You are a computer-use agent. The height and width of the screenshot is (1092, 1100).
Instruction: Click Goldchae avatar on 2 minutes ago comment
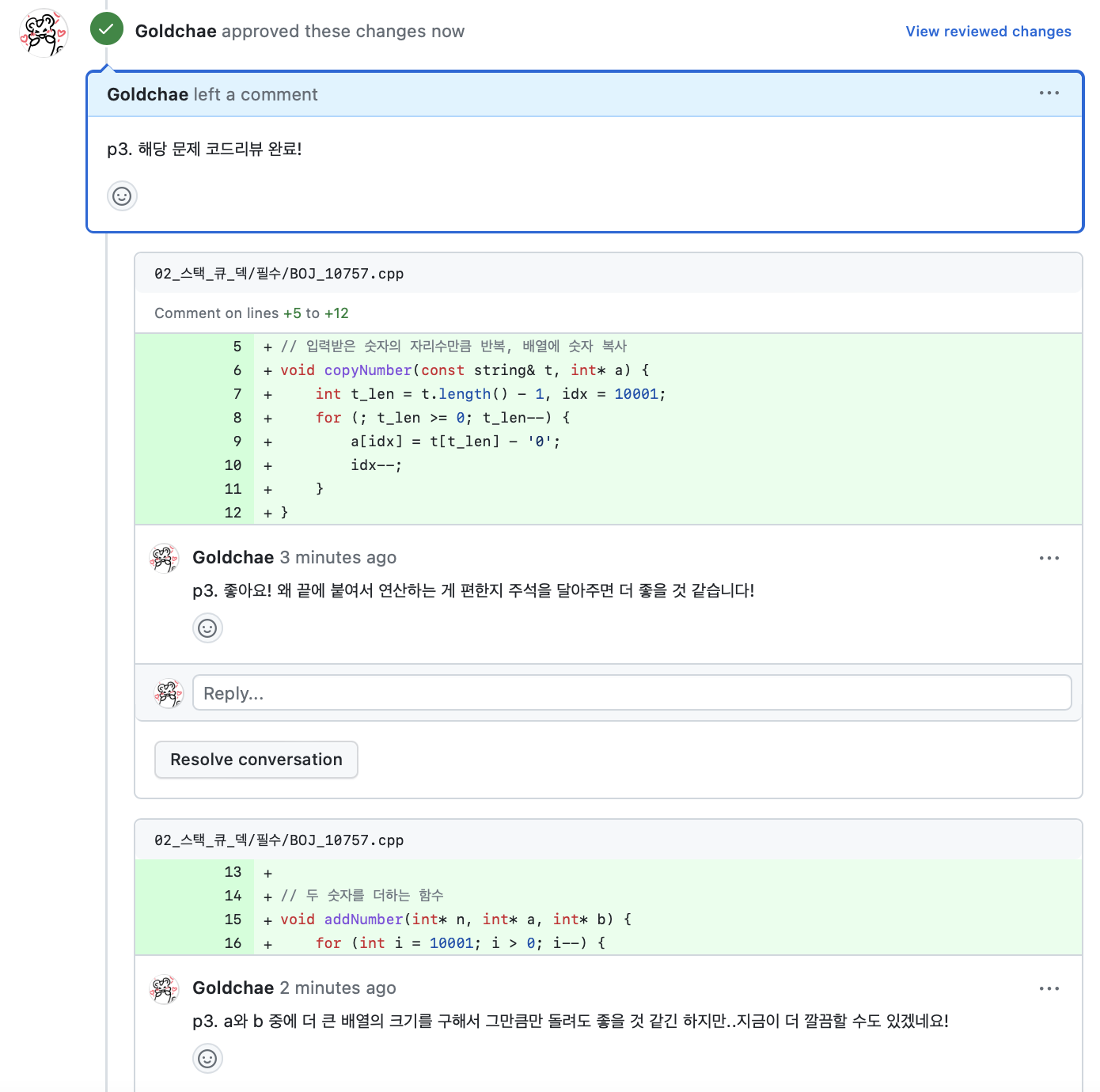point(164,989)
